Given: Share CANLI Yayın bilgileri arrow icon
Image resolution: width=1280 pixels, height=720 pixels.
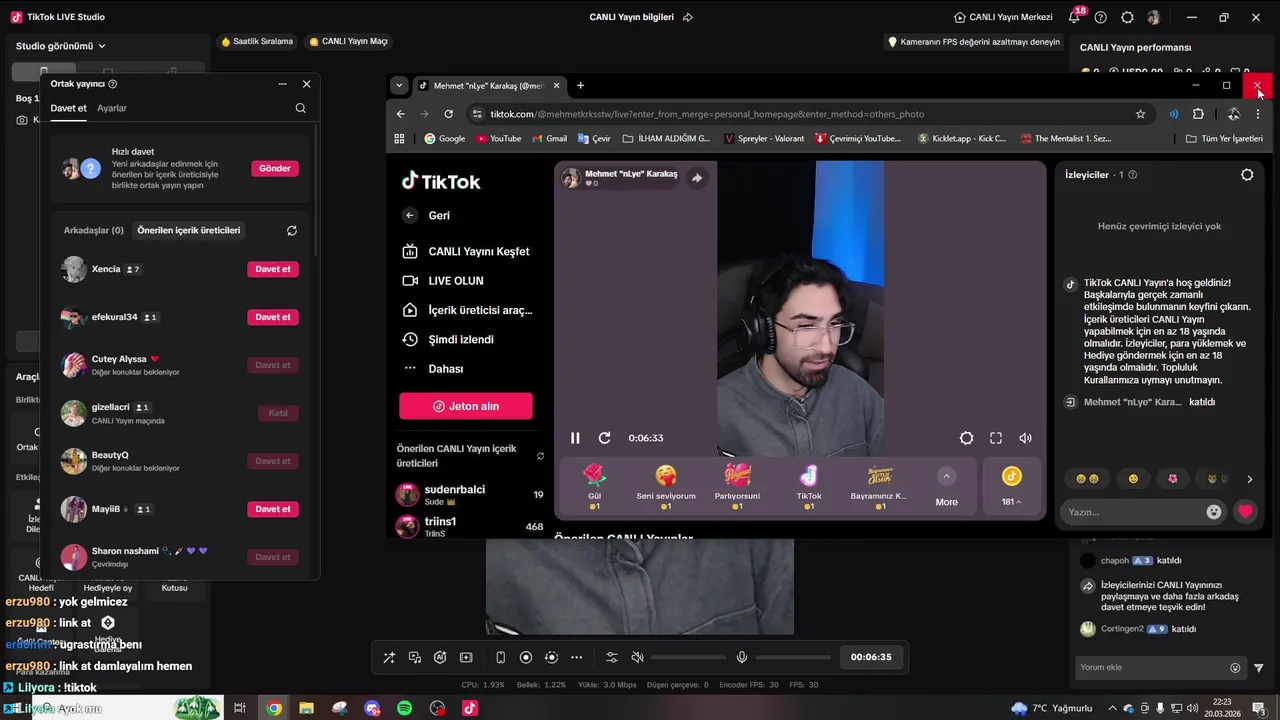Looking at the screenshot, I should [x=688, y=17].
